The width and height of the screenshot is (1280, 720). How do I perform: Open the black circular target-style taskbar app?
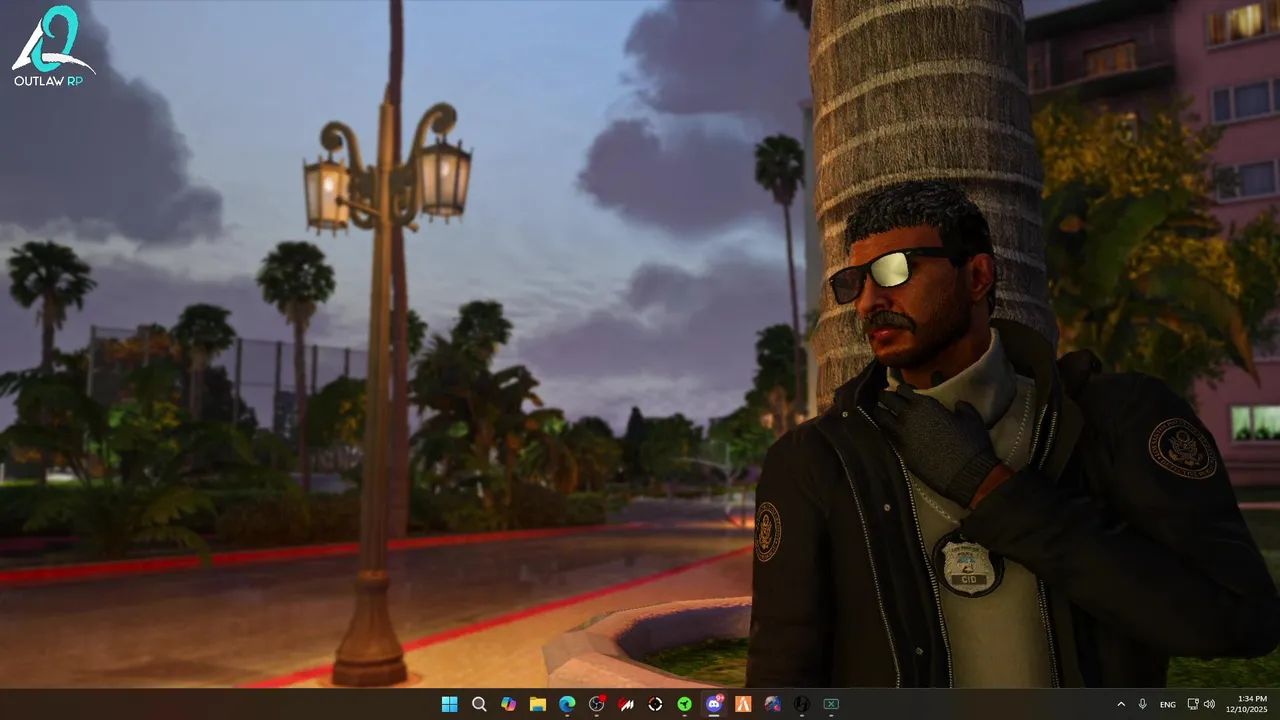[655, 704]
